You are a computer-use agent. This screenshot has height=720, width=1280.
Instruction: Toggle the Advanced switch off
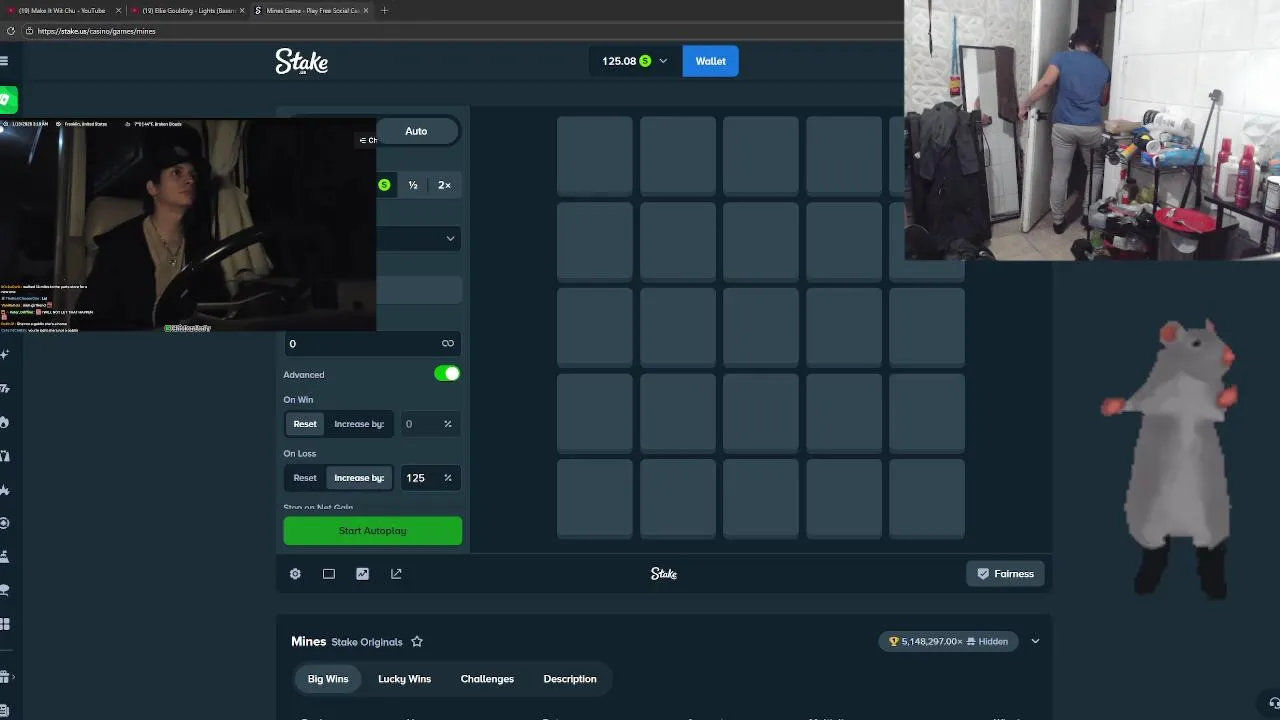447,374
